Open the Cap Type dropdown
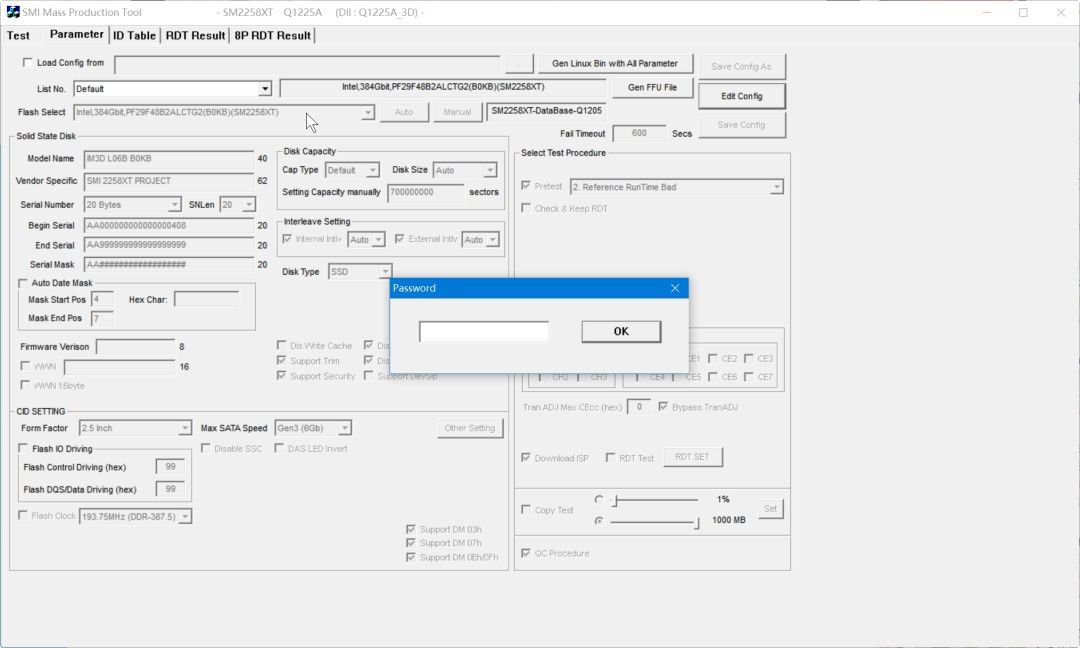The height and width of the screenshot is (648, 1080). coord(372,170)
